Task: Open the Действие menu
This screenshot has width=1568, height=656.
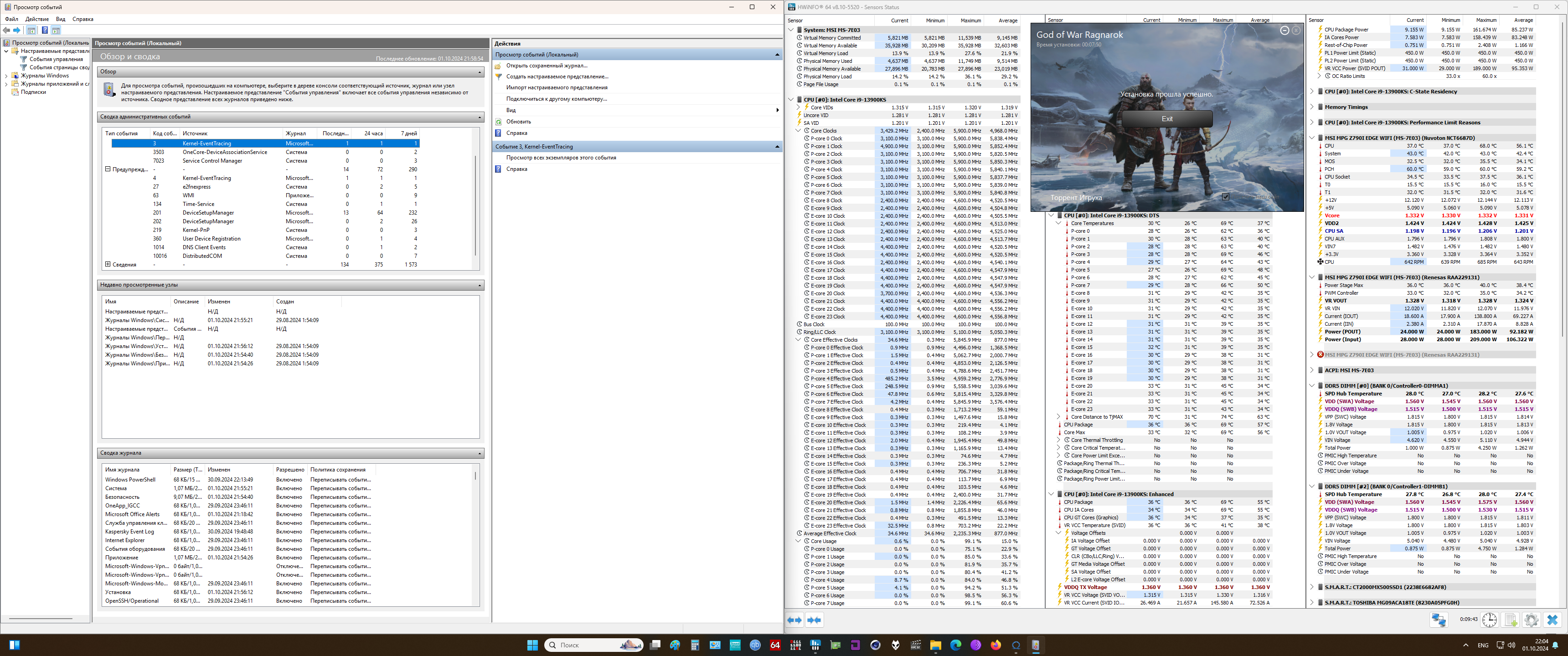Action: [36, 19]
